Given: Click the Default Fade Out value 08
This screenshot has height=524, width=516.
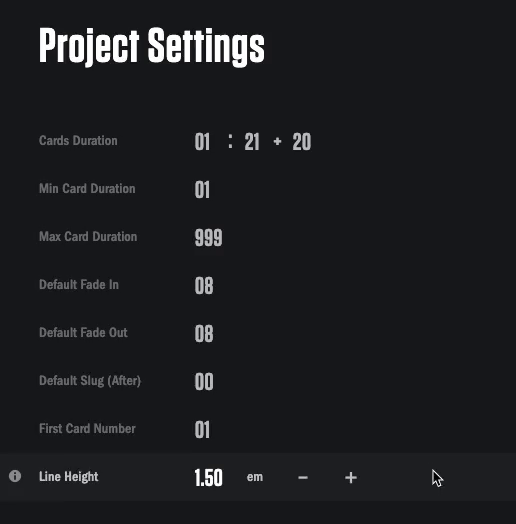Looking at the screenshot, I should pyautogui.click(x=204, y=334).
